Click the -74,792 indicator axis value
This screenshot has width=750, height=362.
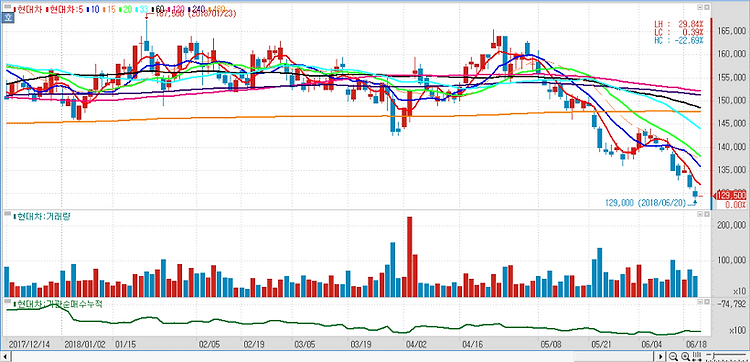[731, 303]
